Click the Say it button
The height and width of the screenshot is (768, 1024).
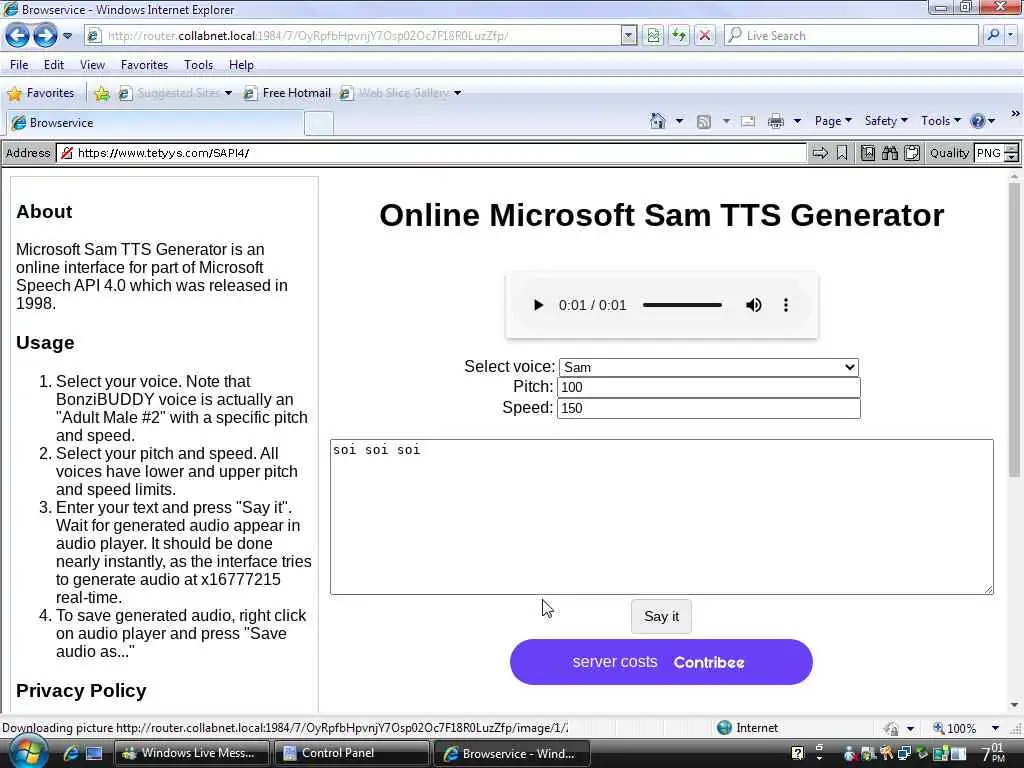tap(661, 616)
